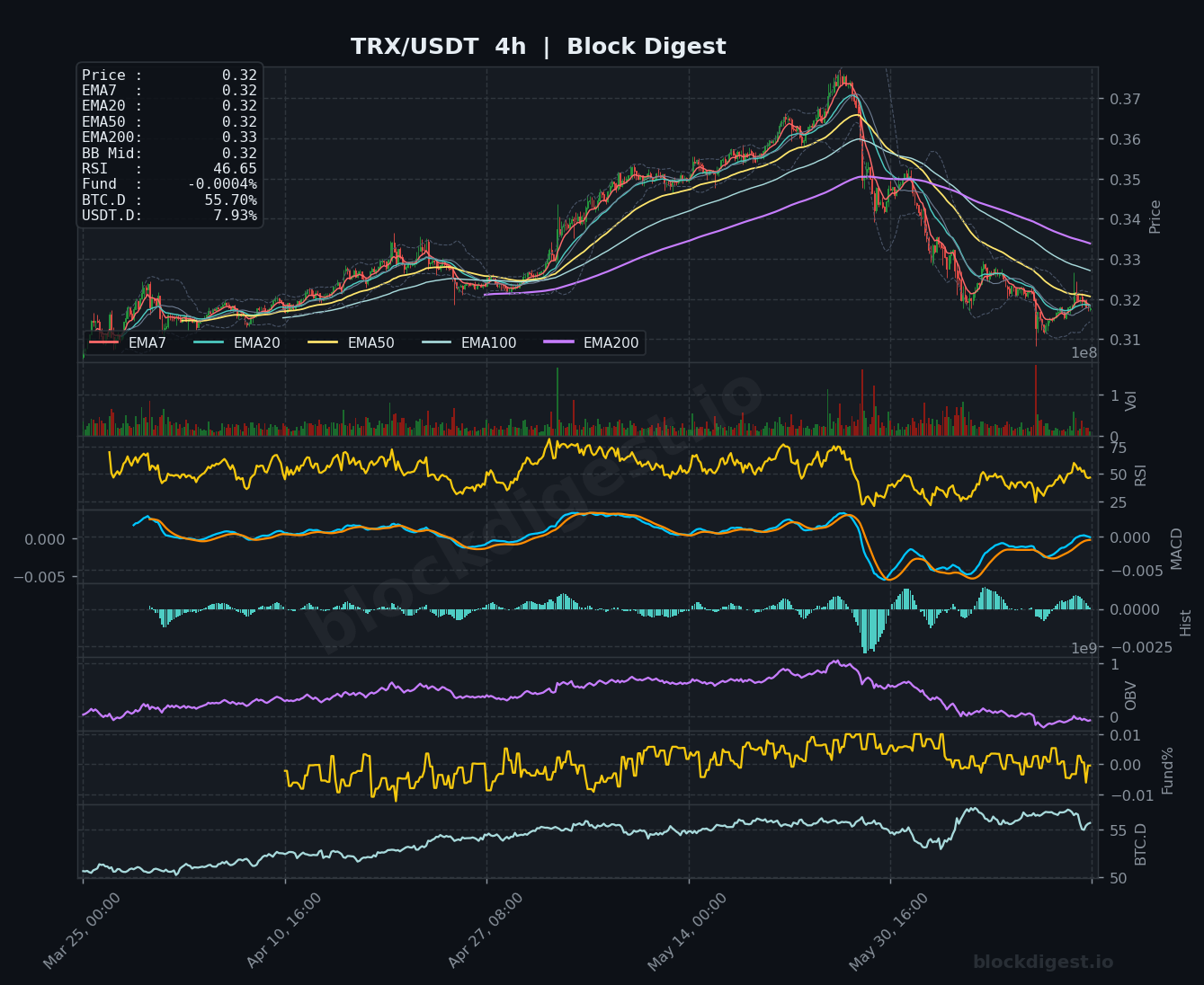This screenshot has height=985, width=1204.
Task: Click the Apr 27, 08:00 date label
Action: pyautogui.click(x=485, y=931)
